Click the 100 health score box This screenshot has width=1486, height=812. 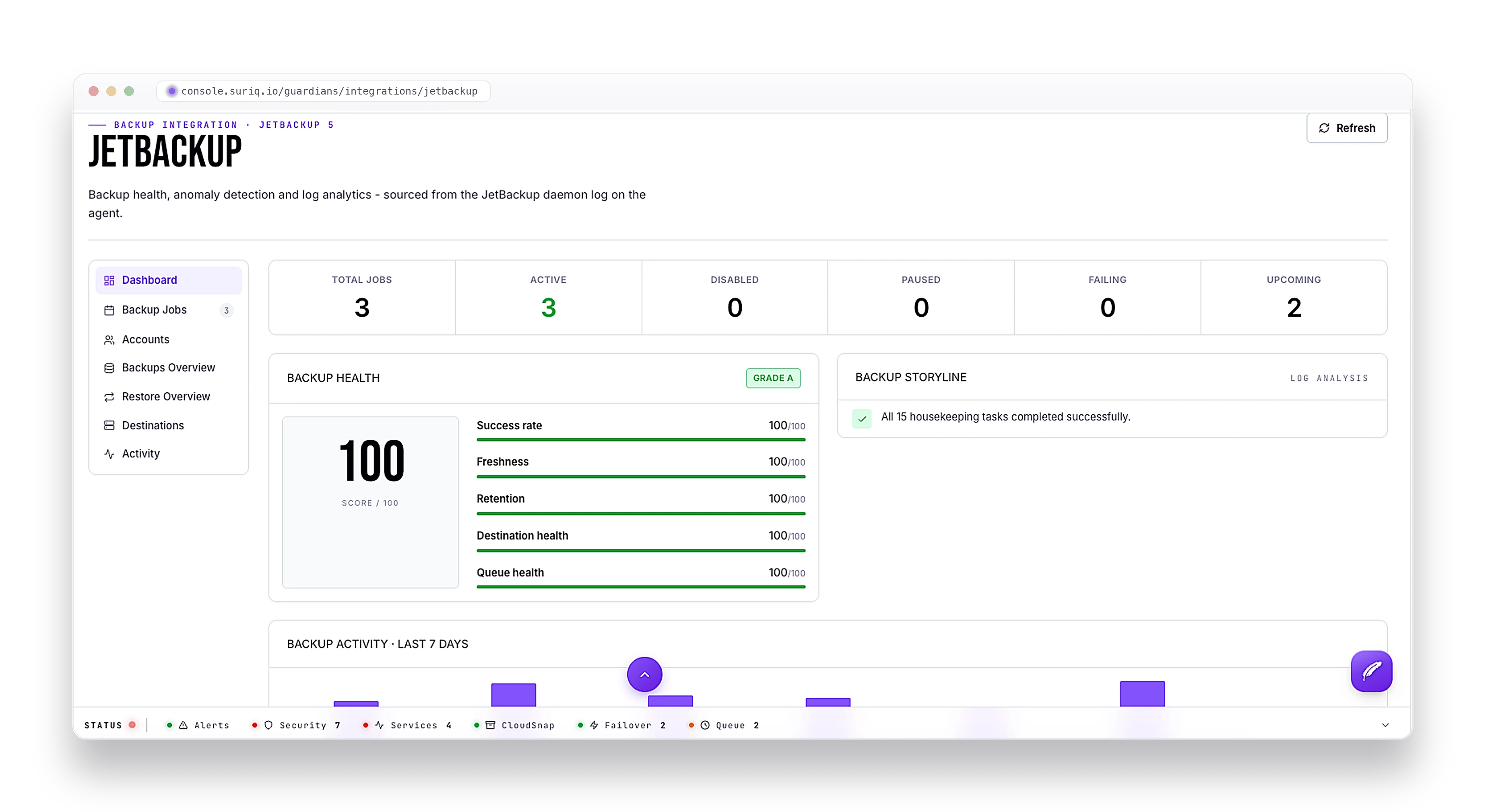(370, 502)
